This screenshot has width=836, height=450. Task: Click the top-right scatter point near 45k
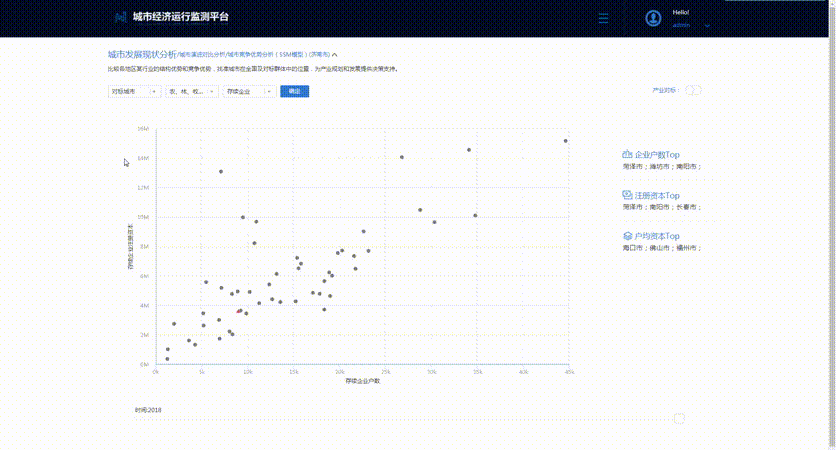566,141
